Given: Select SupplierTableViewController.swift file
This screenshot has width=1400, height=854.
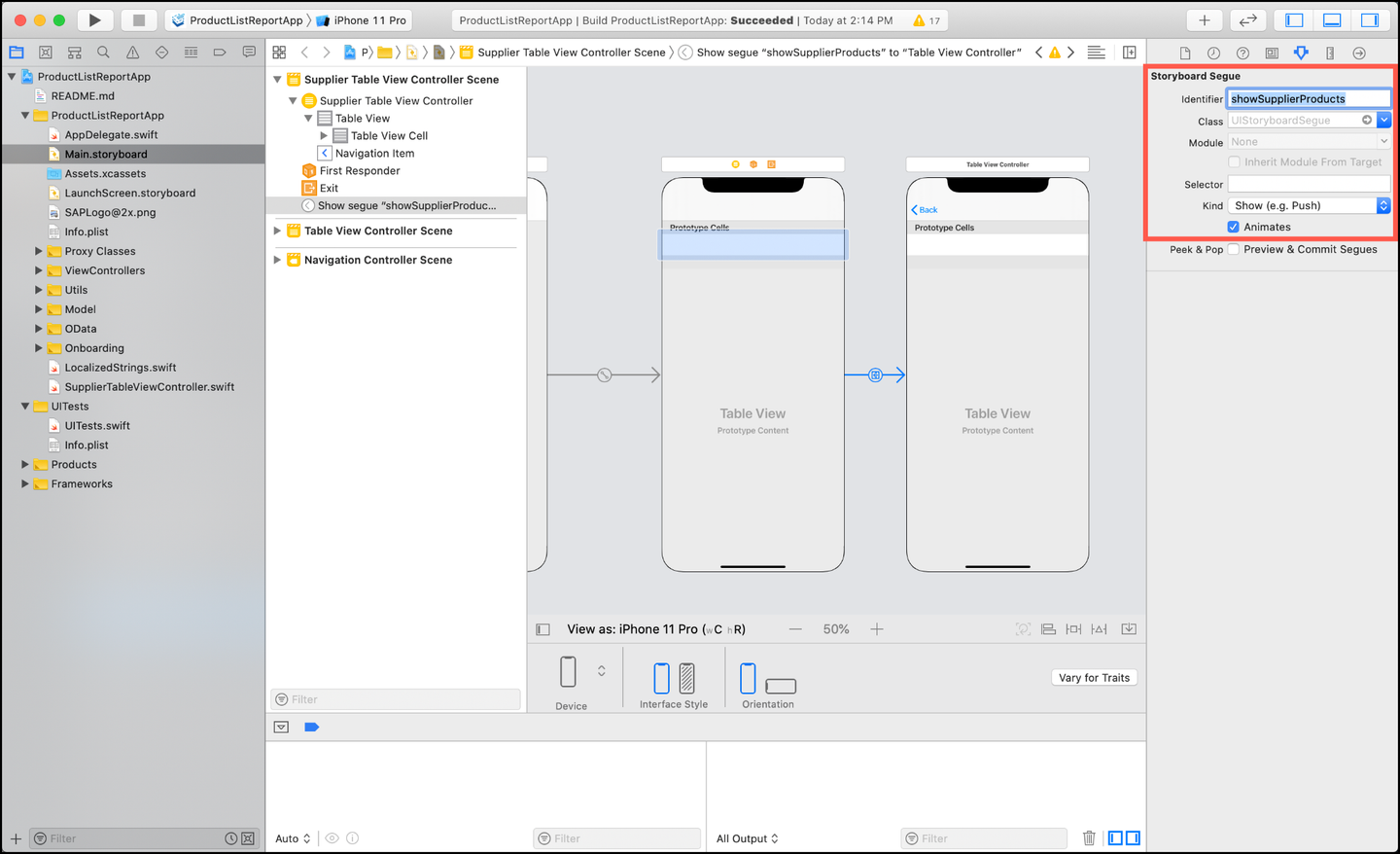Looking at the screenshot, I should click(x=149, y=386).
